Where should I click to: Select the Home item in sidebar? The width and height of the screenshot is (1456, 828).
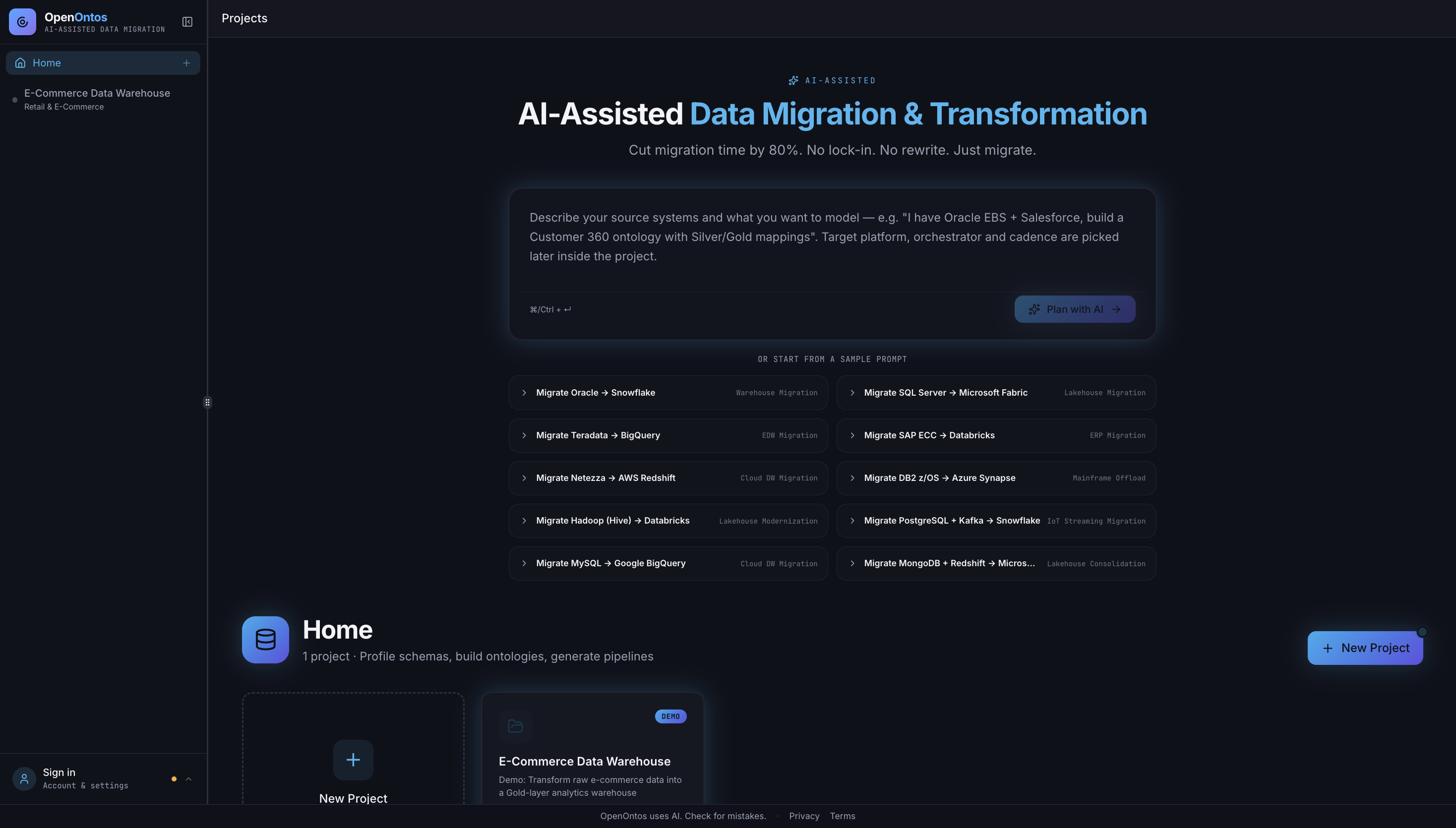tap(103, 63)
